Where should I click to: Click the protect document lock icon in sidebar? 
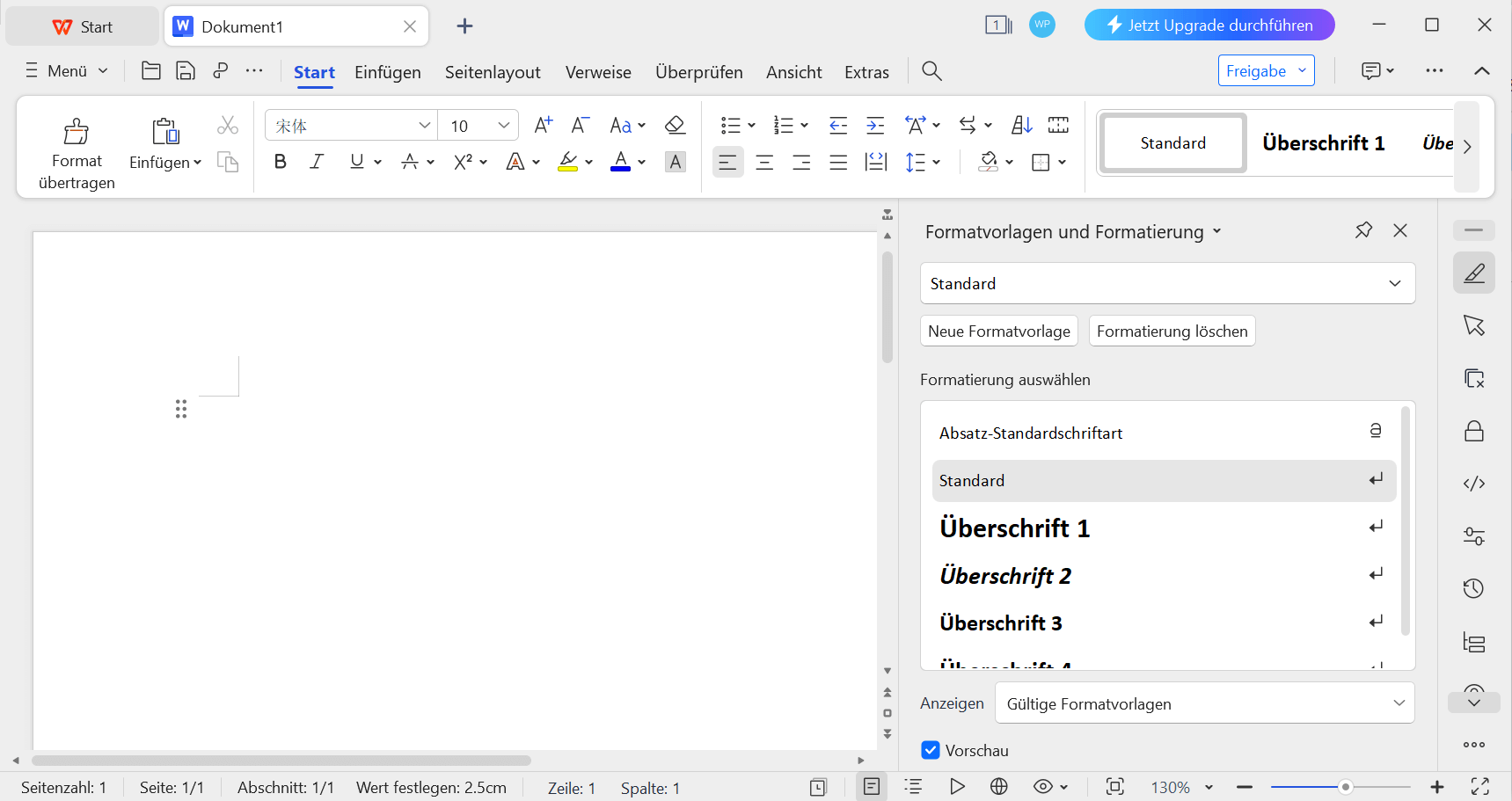1474,430
